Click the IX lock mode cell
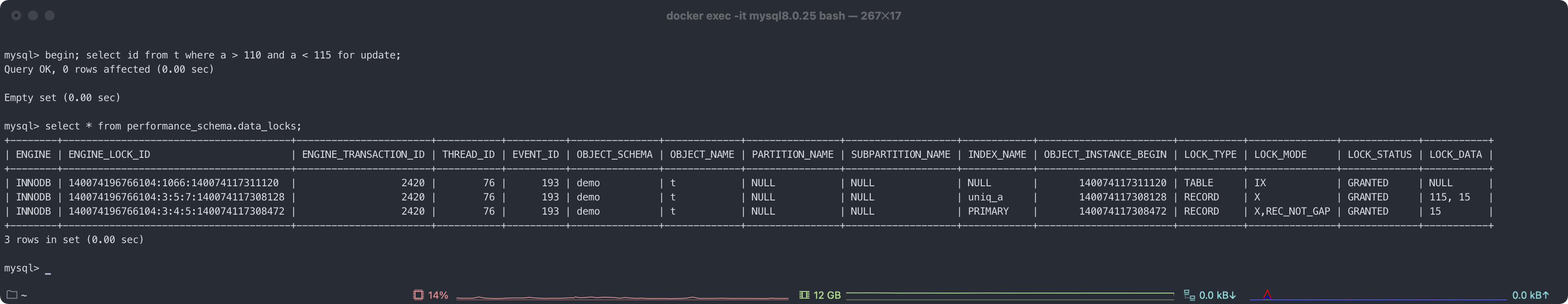Screen dimensions: 1568x304 pyautogui.click(x=1260, y=183)
